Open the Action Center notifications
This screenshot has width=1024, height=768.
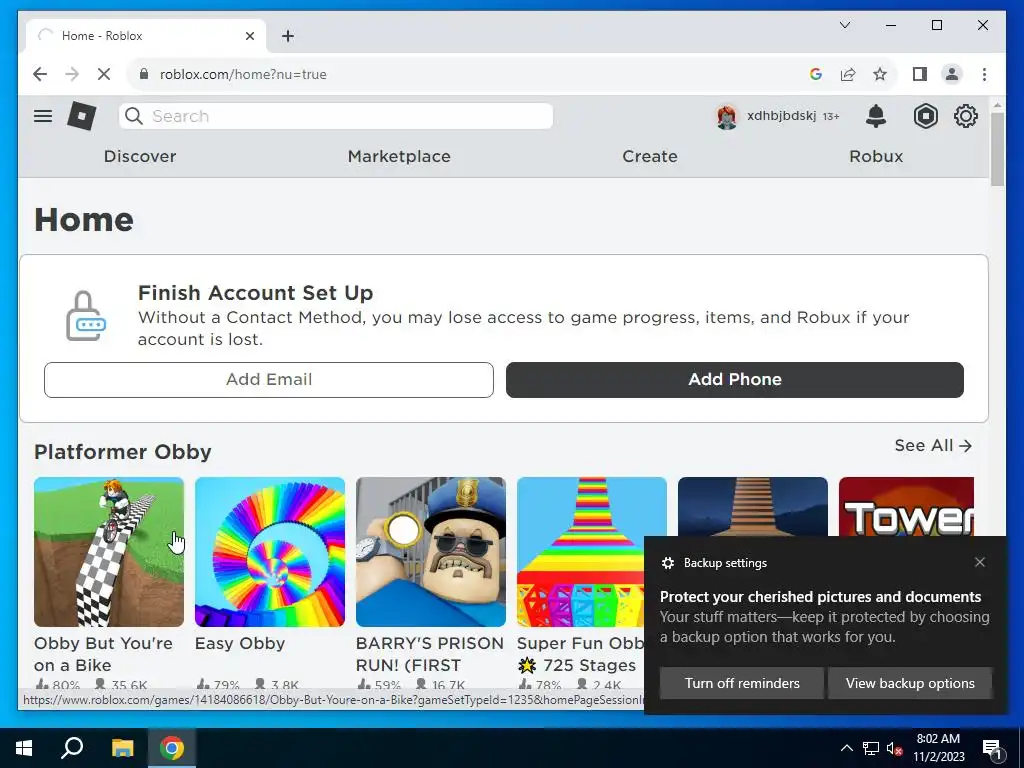click(993, 749)
